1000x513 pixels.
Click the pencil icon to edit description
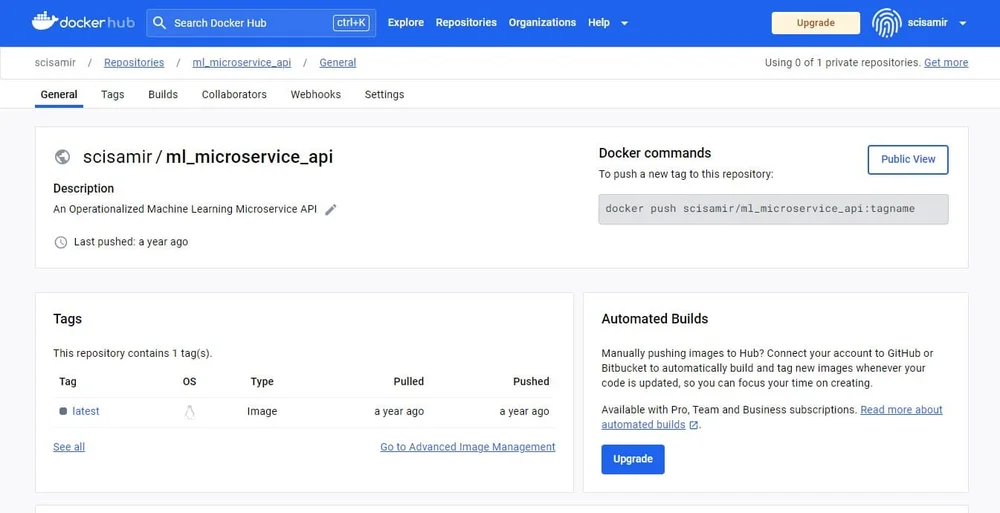tap(330, 209)
